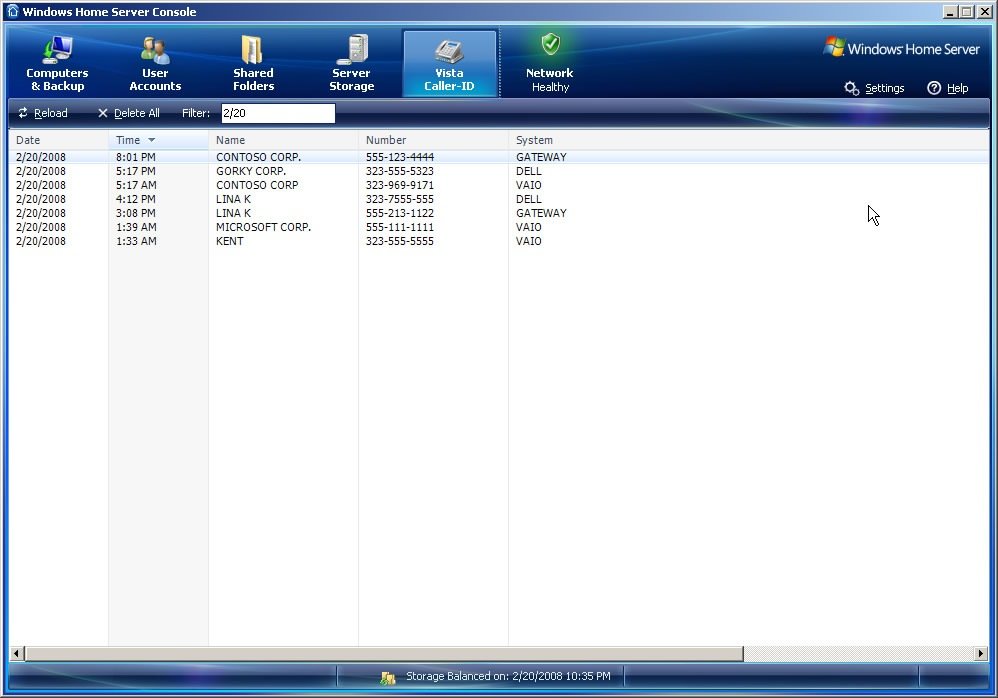Sort by the Name column header
The width and height of the screenshot is (998, 698).
(x=283, y=140)
